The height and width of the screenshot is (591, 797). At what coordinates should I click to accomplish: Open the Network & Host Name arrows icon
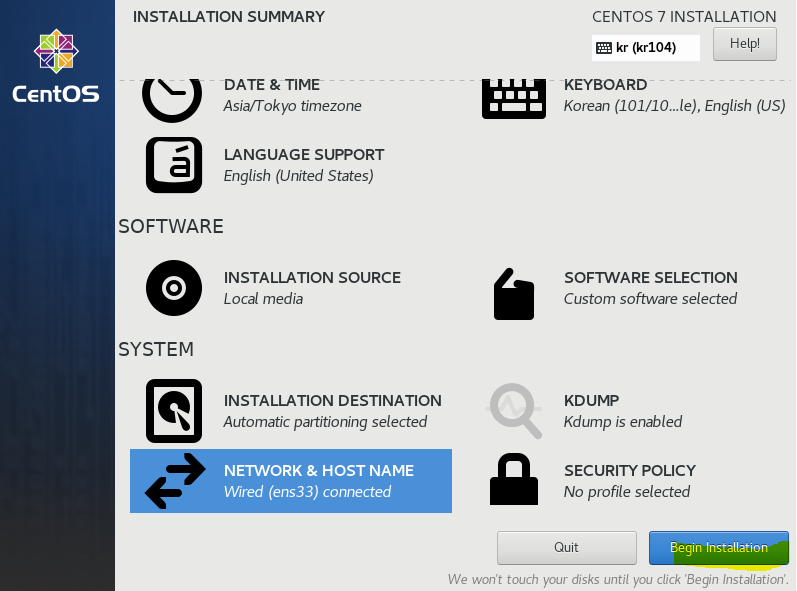click(x=175, y=481)
